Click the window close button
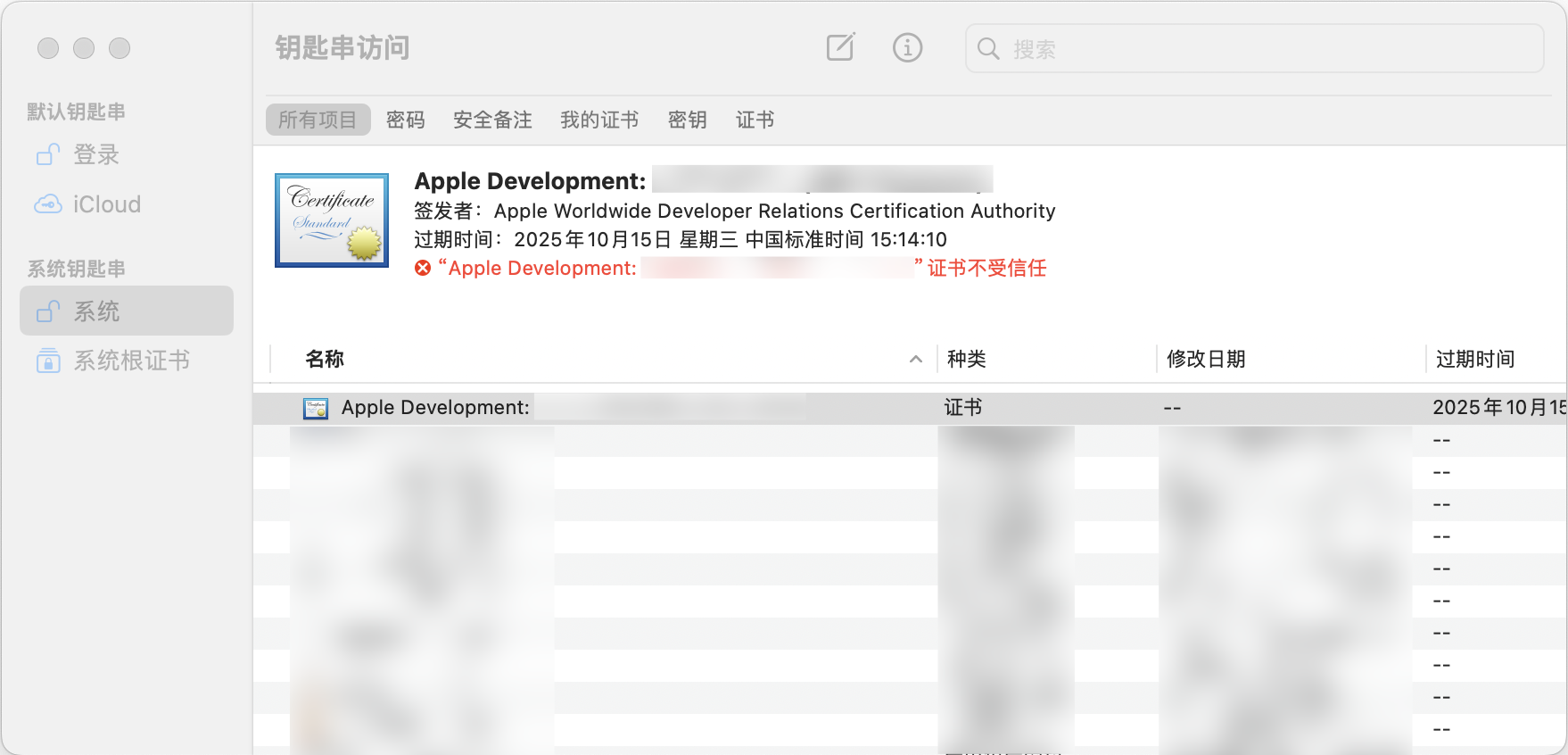Viewport: 1568px width, 755px height. tap(48, 48)
